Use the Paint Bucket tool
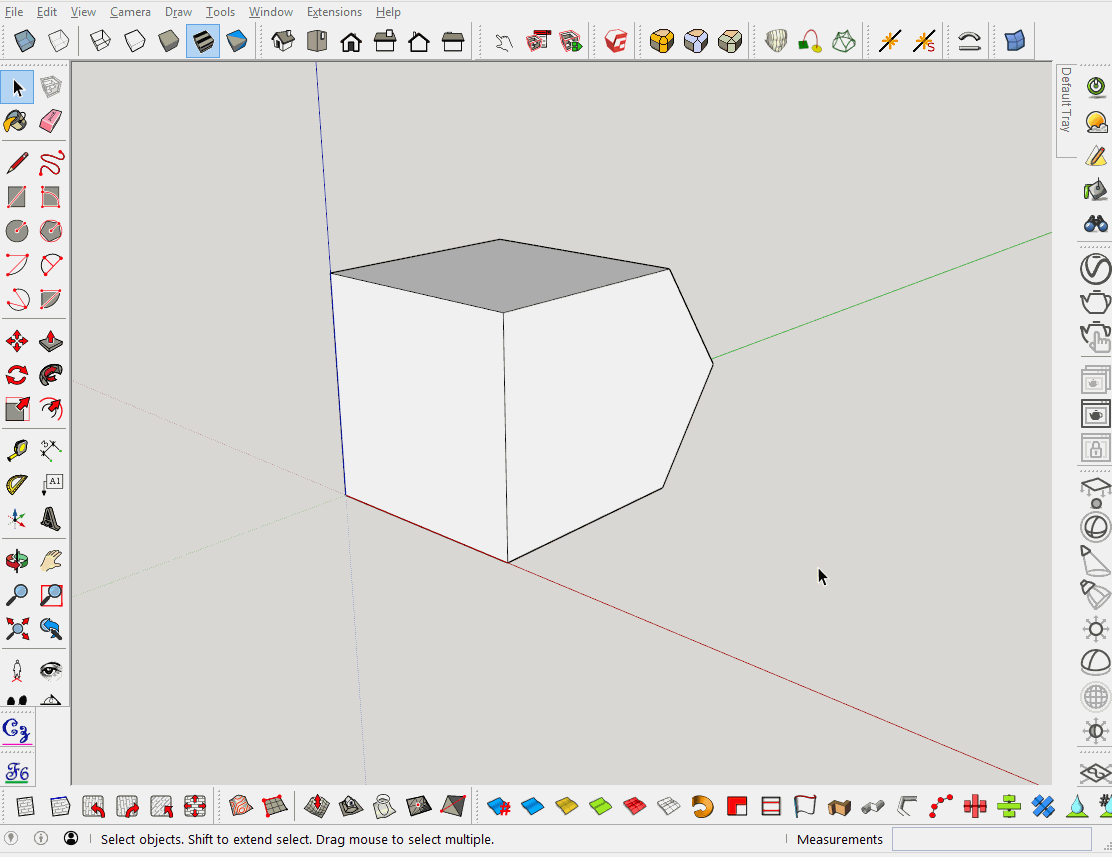The image size is (1112, 857). tap(16, 120)
